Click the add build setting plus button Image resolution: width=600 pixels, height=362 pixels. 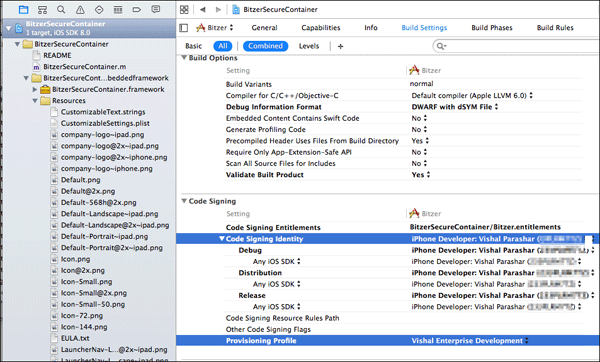tap(340, 46)
